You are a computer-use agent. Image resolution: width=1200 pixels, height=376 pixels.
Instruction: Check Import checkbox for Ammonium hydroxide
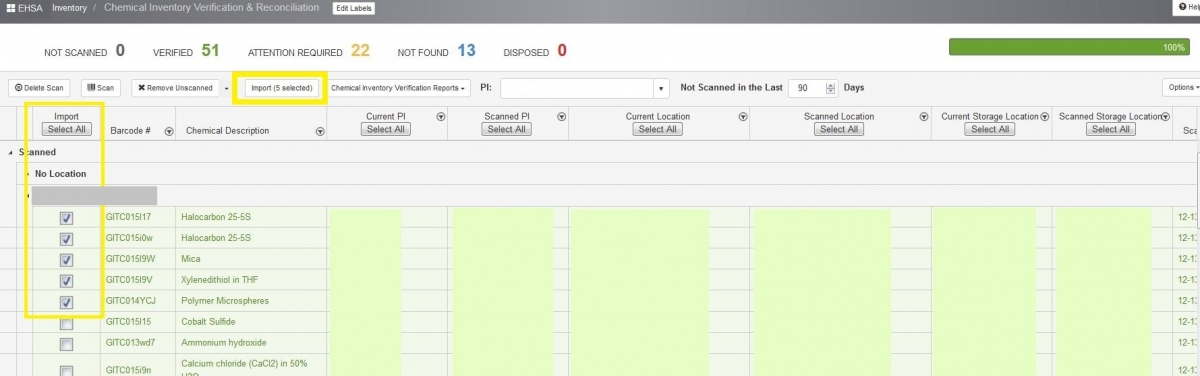click(66, 344)
